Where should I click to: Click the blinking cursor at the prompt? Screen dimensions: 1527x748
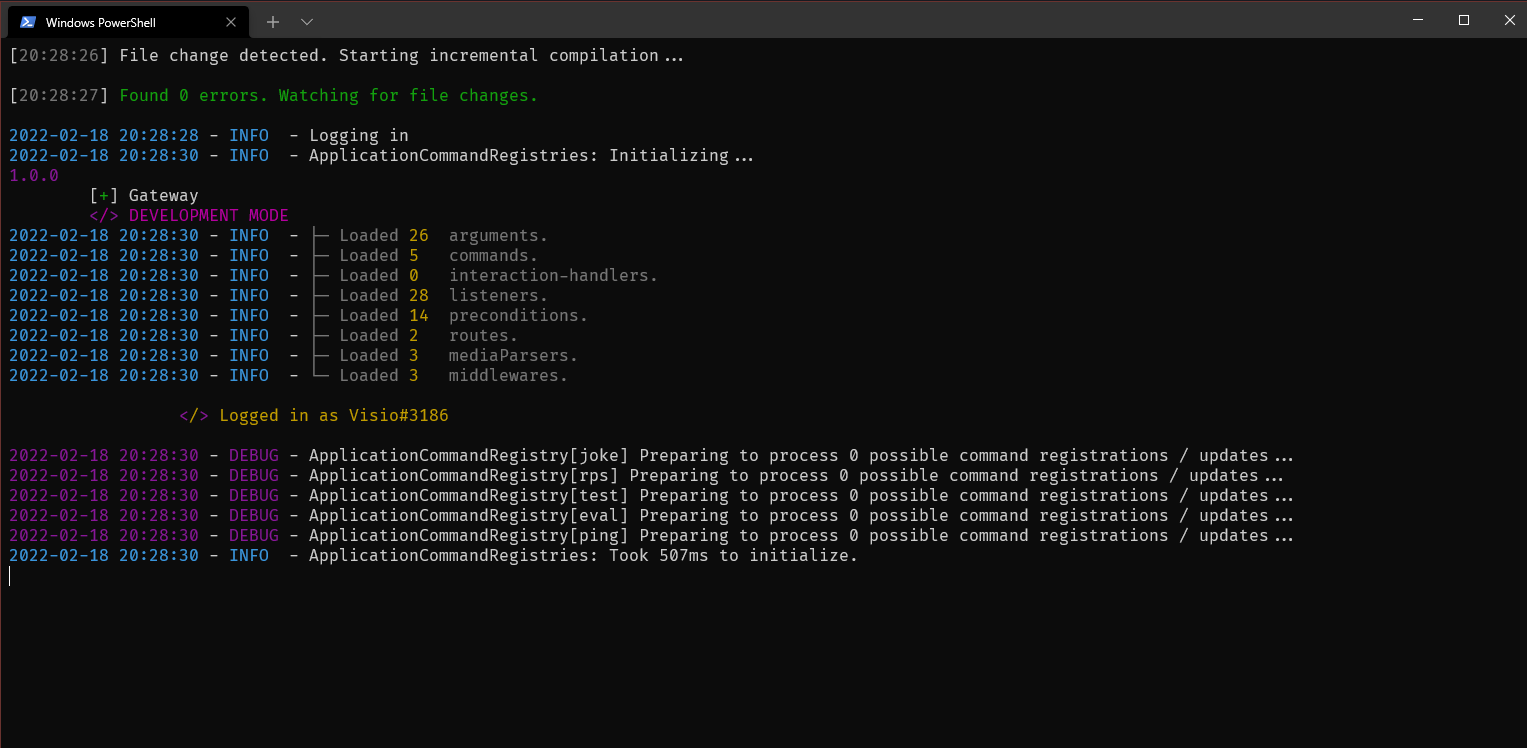9,576
